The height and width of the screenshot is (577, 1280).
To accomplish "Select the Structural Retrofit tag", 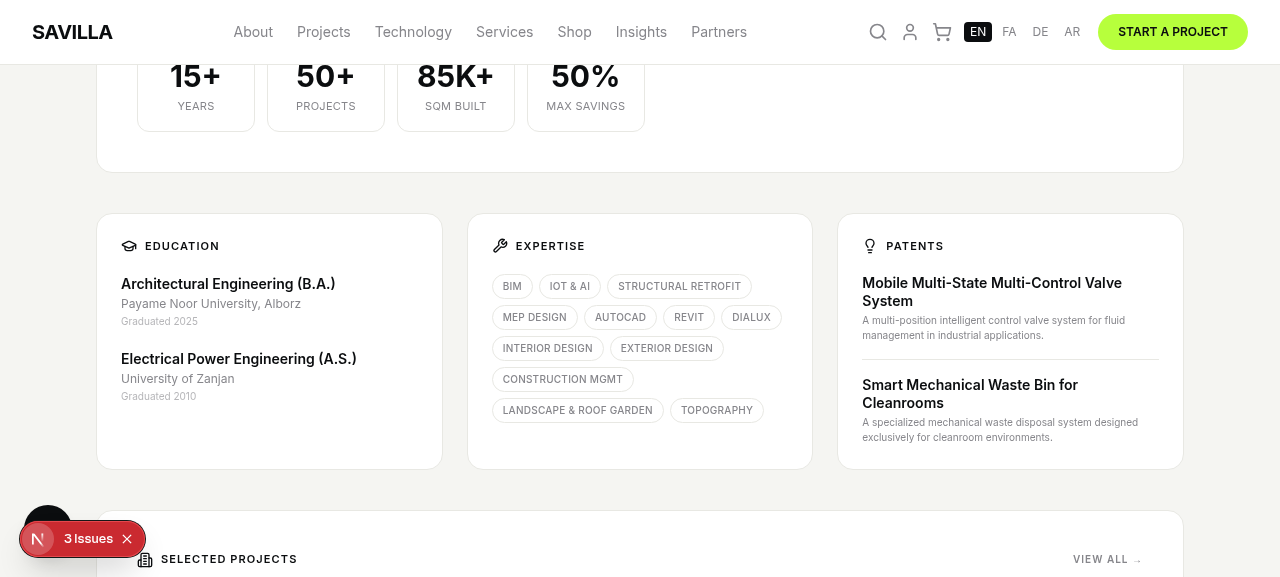I will 680,287.
